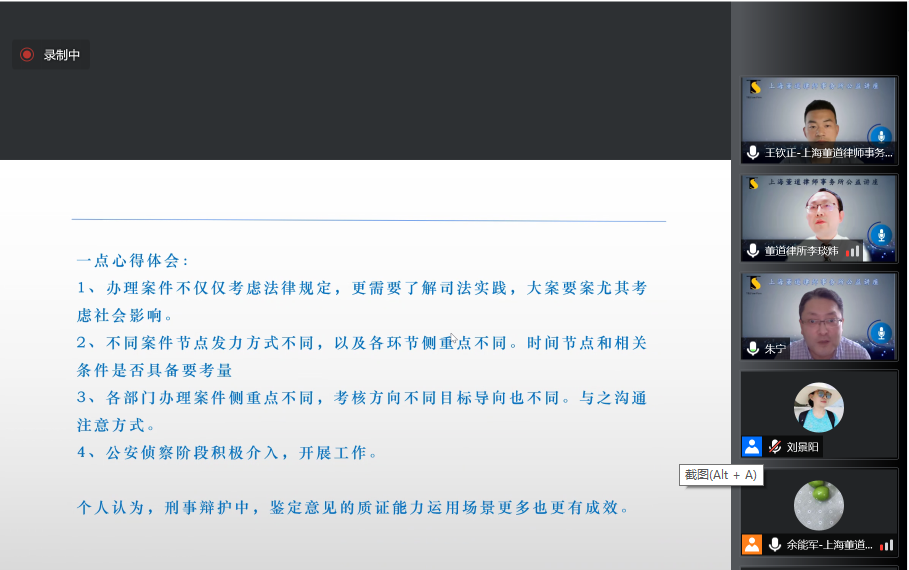This screenshot has width=909, height=570.
Task: Click slide line starting 2、不同案件节点发力方式不同
Action: point(362,343)
